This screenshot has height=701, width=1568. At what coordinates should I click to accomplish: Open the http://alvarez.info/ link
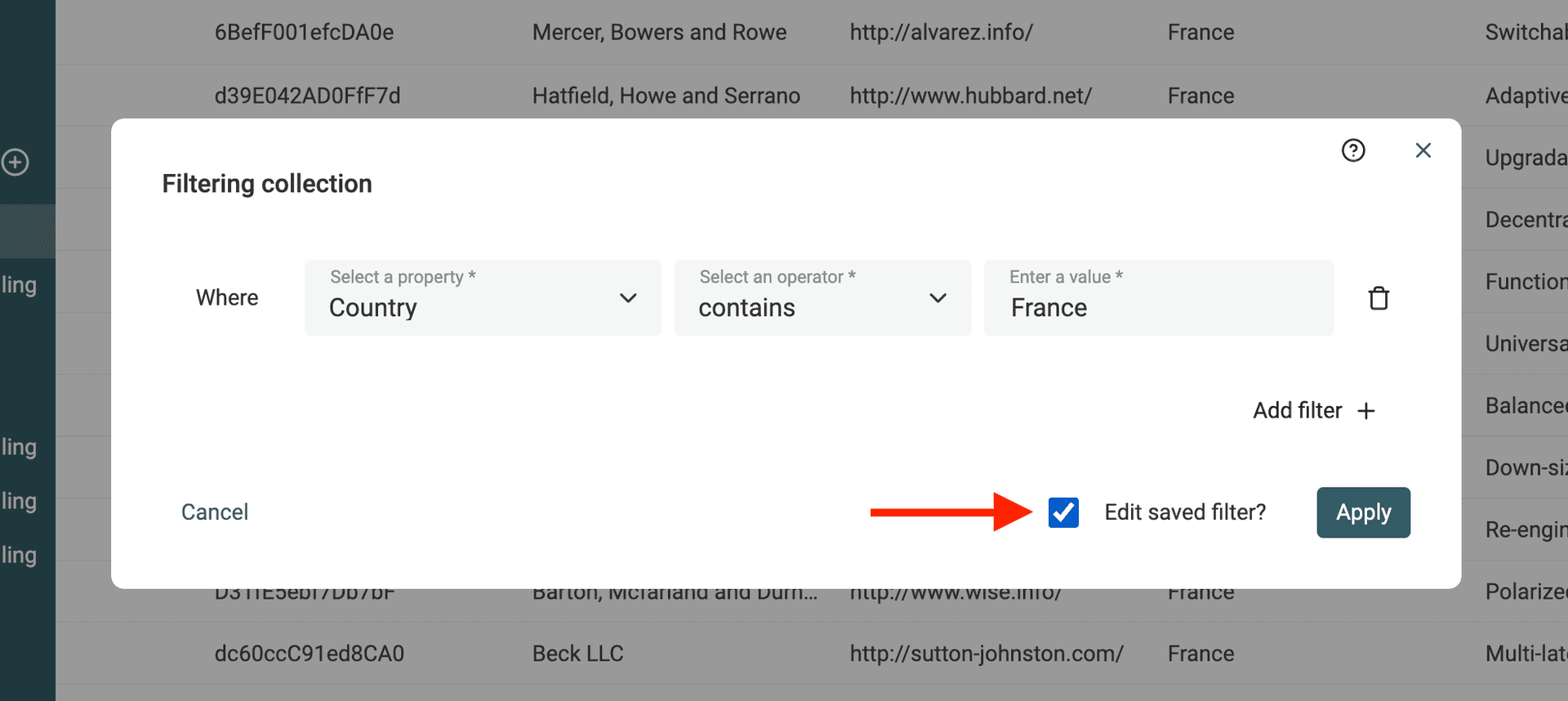[941, 33]
